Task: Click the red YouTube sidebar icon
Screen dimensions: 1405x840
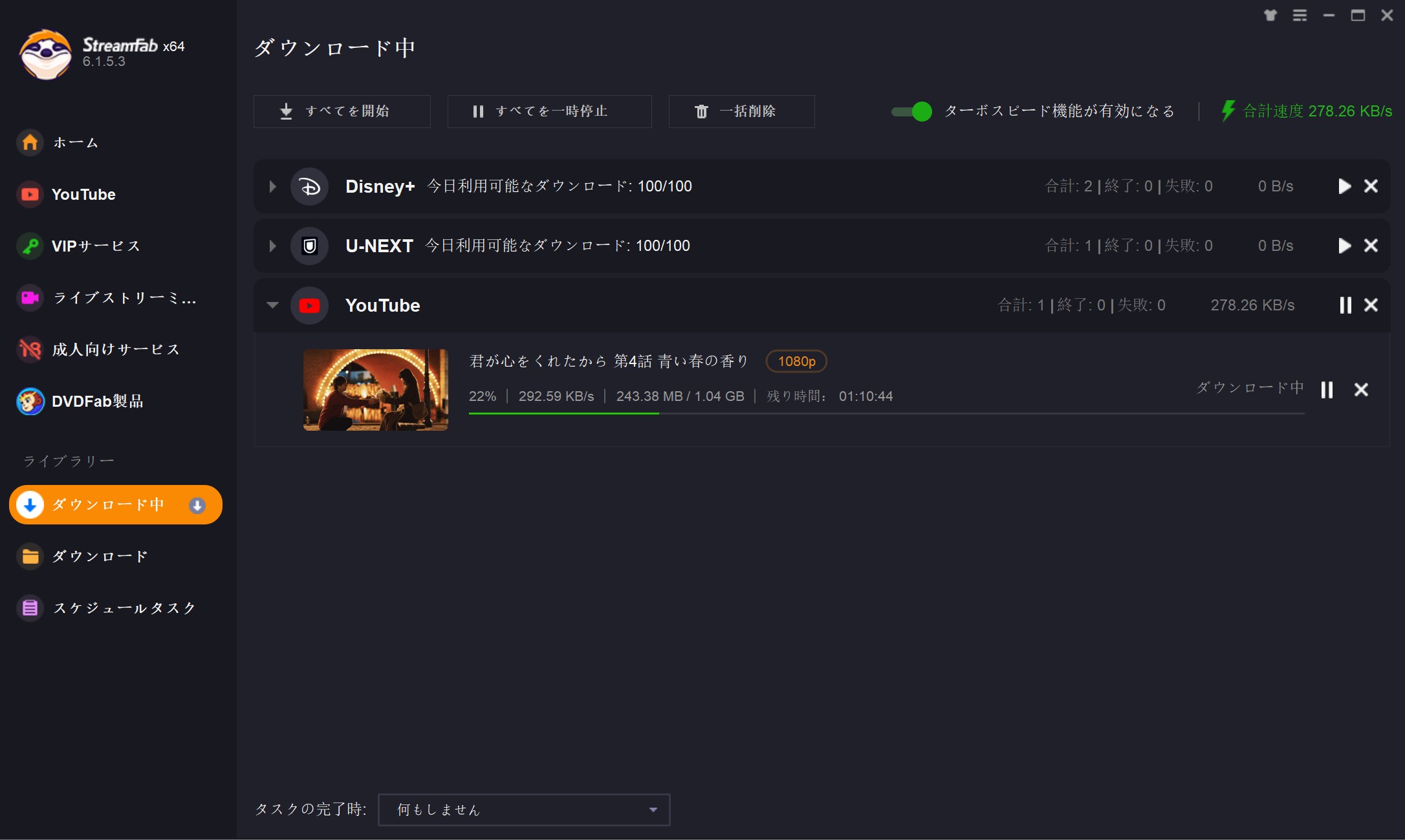Action: [30, 194]
